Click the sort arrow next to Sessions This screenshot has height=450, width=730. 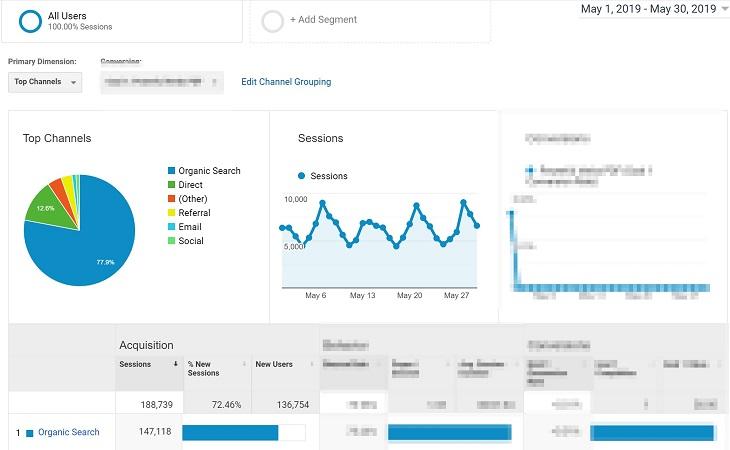tap(176, 365)
